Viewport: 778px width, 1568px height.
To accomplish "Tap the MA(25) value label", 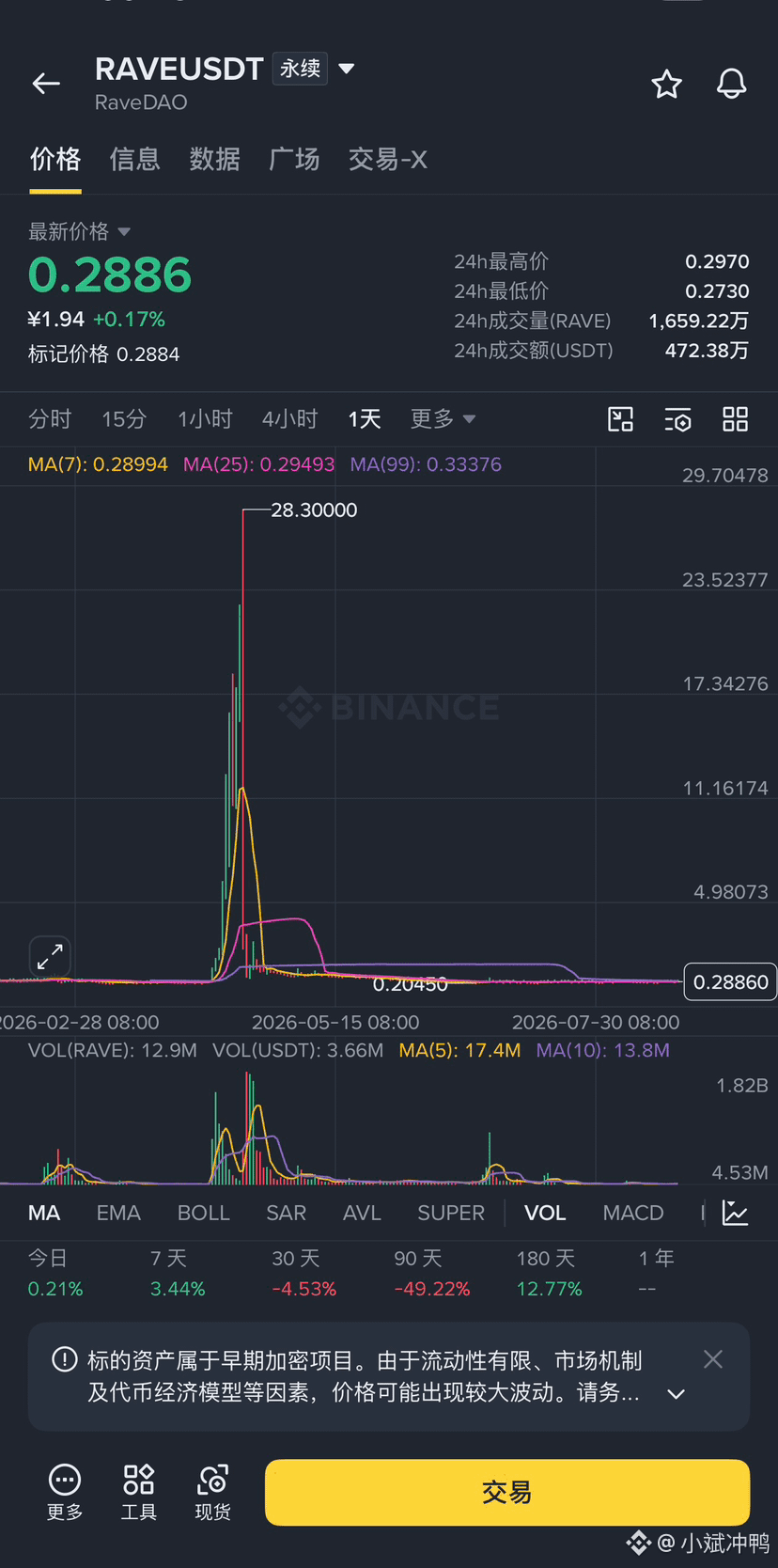I will 258,464.
